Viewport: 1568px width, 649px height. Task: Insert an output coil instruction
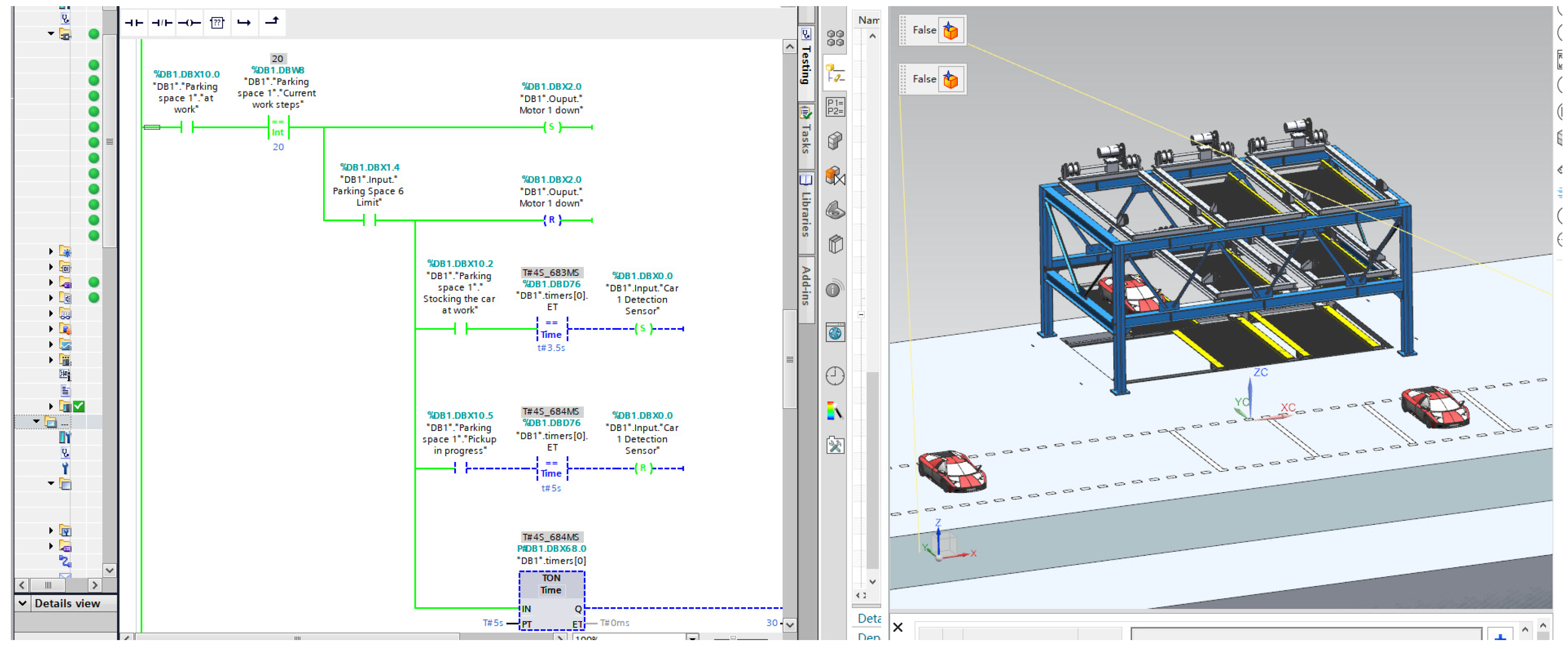(x=189, y=23)
